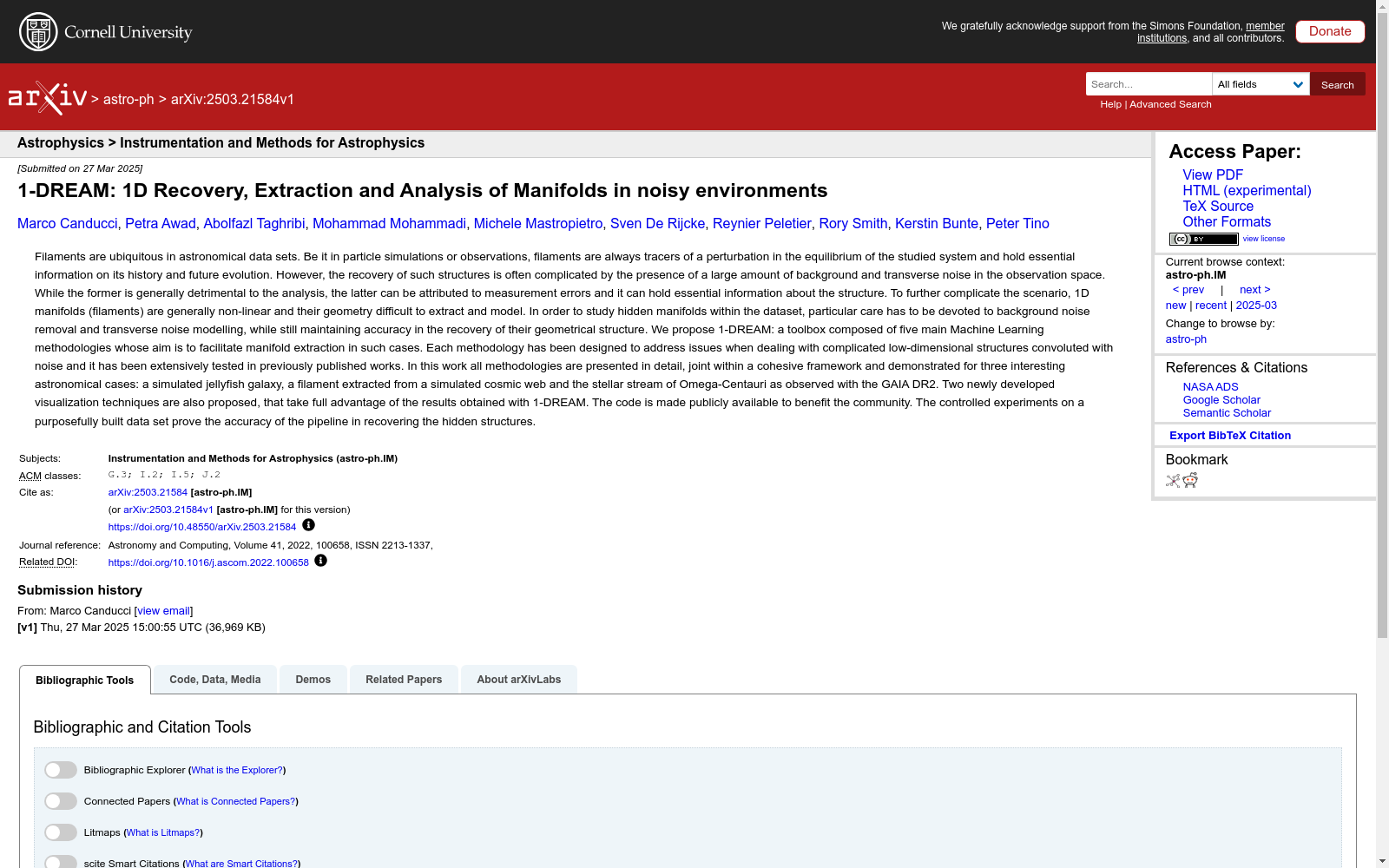Click the search input field

[1149, 84]
